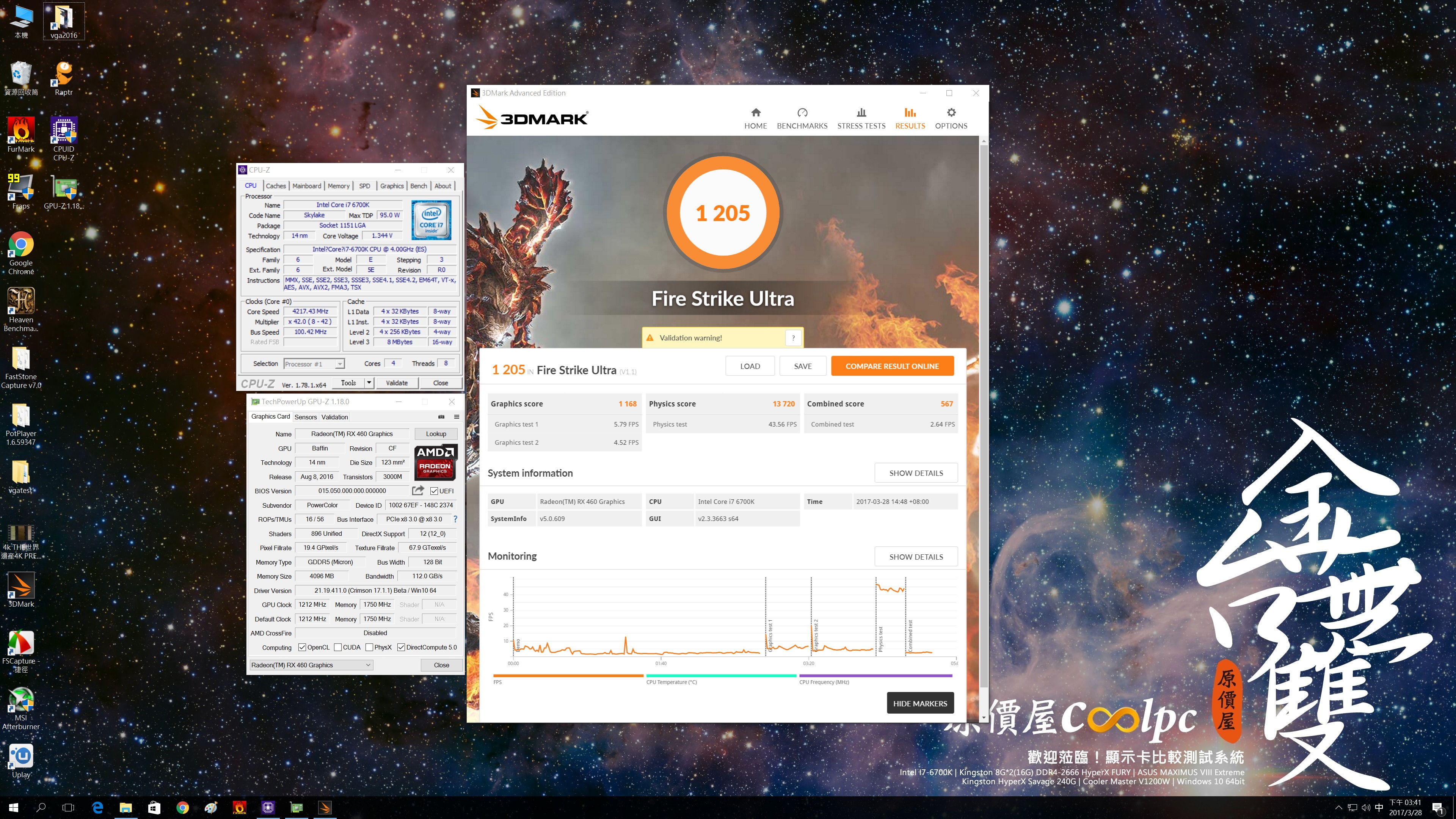
Task: Click the orange FPS legend bar
Action: pyautogui.click(x=568, y=675)
